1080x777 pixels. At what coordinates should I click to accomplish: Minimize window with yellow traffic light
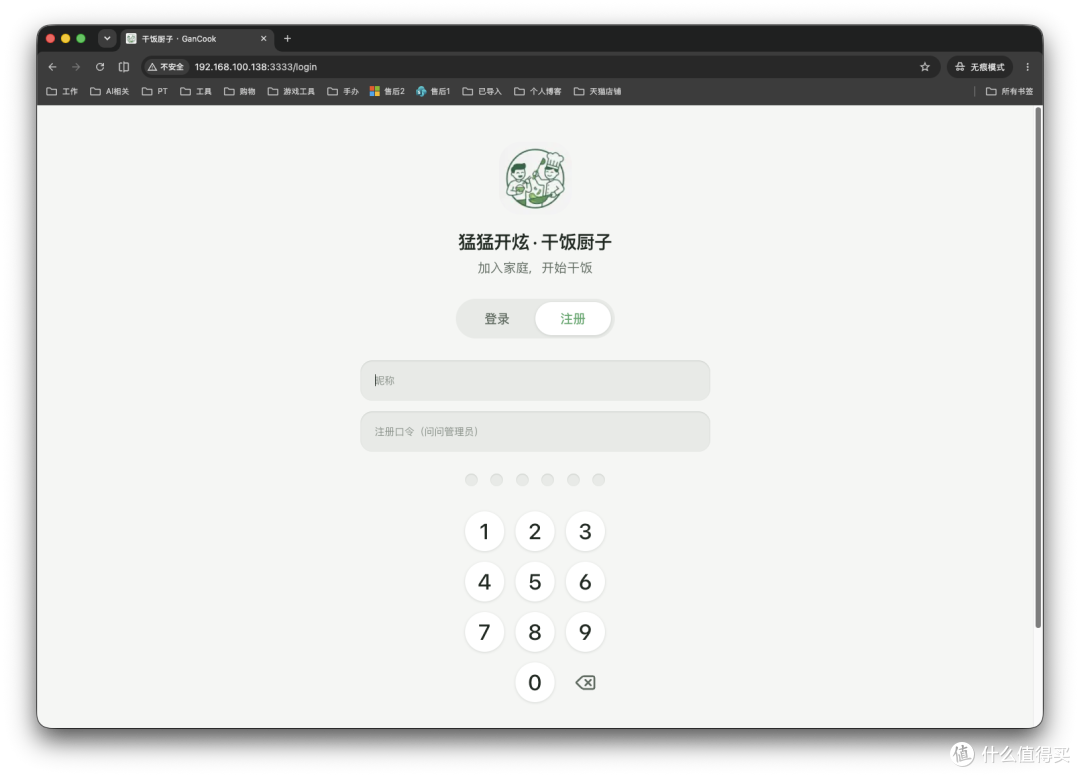65,39
